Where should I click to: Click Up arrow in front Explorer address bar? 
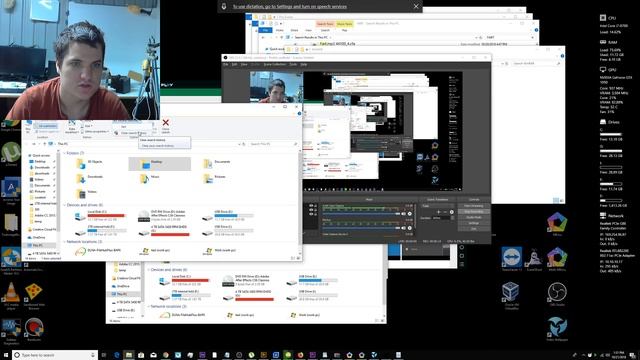coord(44,144)
